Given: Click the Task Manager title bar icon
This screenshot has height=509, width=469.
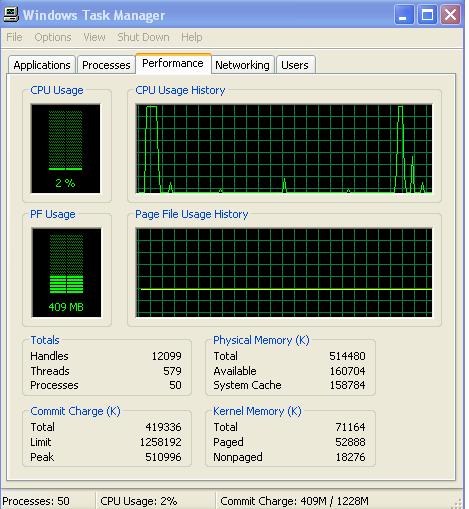Looking at the screenshot, I should coord(11,15).
